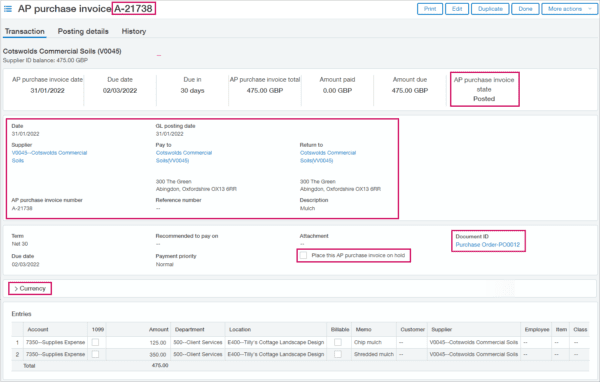Open the Pay to Cotswolds Commercial Soils link
This screenshot has height=382, width=600.
click(184, 157)
